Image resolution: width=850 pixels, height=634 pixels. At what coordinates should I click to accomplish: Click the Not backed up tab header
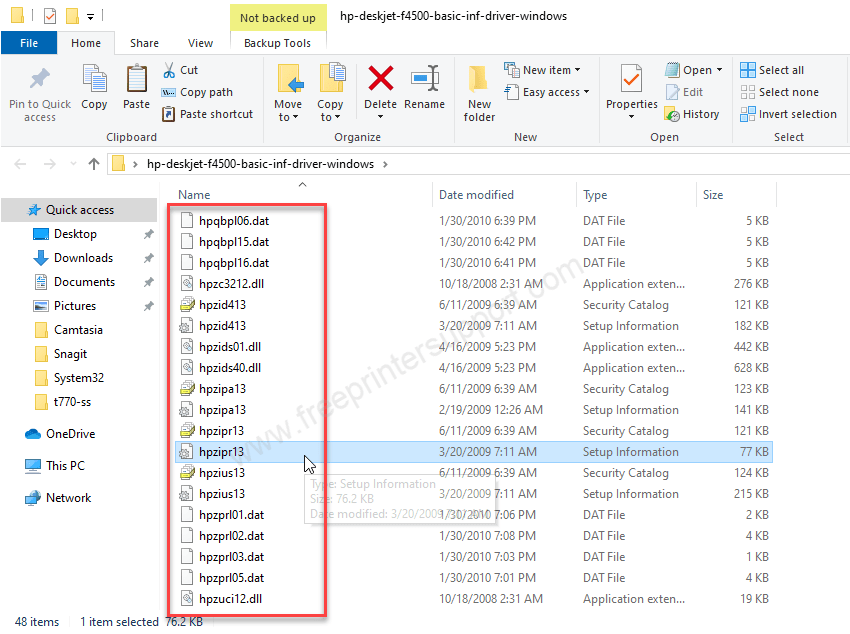[278, 18]
